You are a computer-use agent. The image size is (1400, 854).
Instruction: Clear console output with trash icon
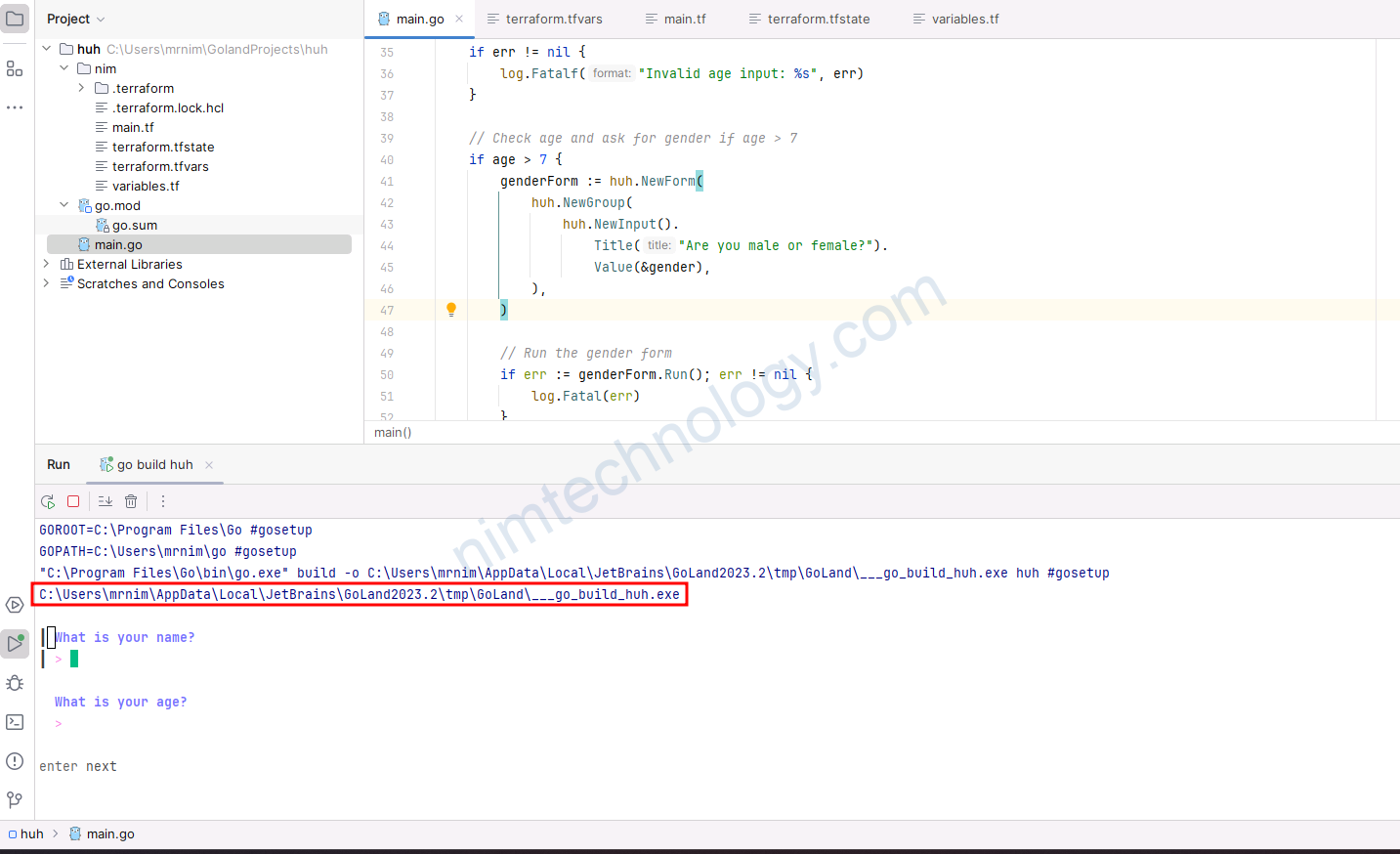tap(131, 501)
